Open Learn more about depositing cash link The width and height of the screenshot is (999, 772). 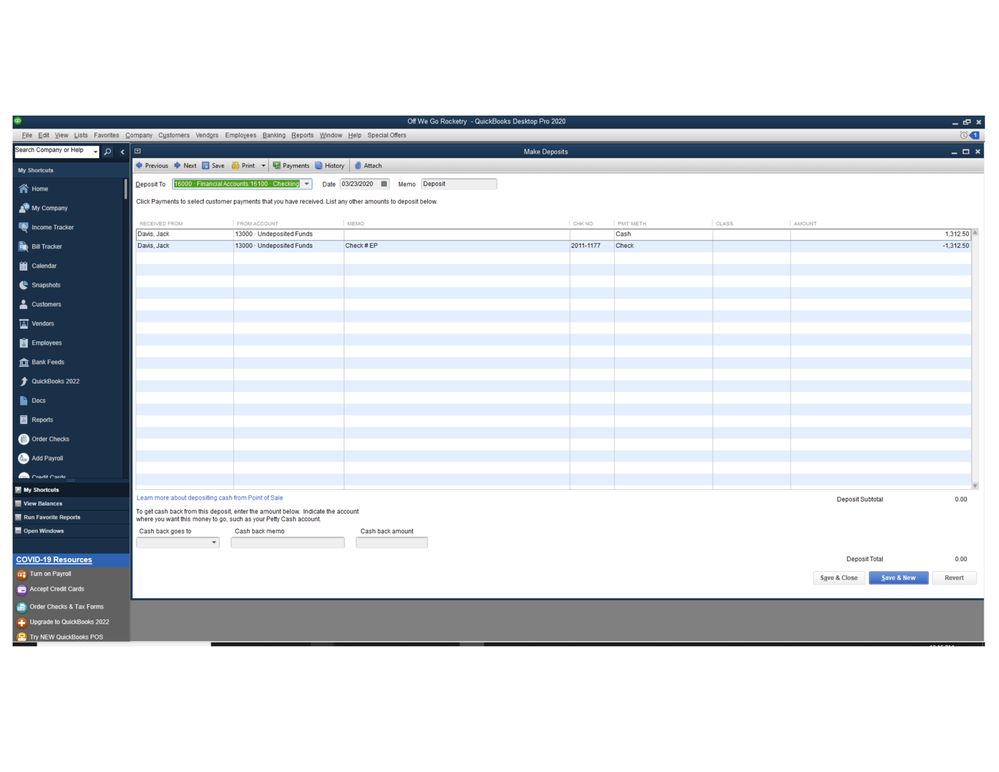tap(210, 498)
